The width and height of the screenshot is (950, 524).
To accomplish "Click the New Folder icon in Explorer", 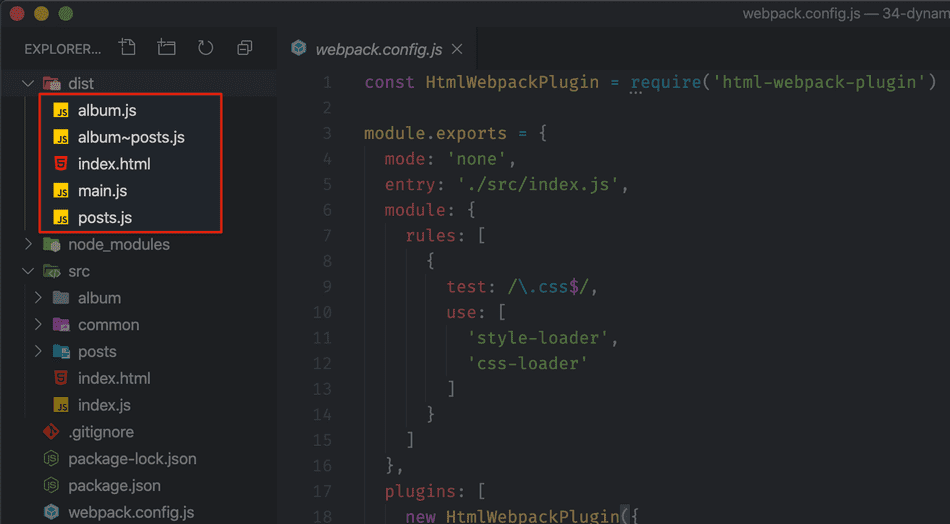I will pos(166,48).
